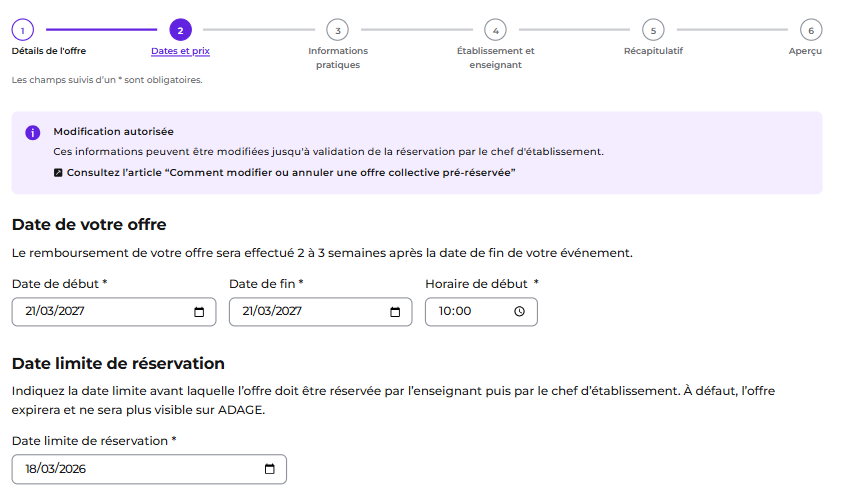
Task: Click the step 2 circle icon
Action: [180, 30]
